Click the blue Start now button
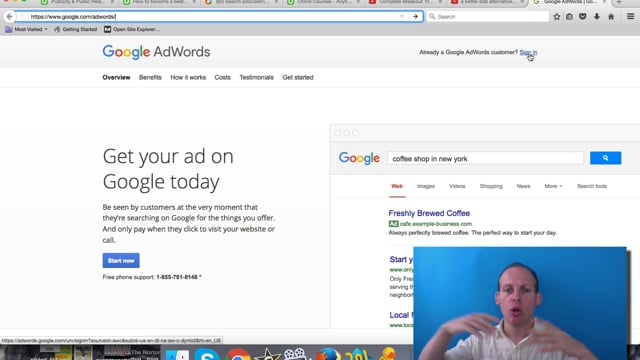640x360 pixels. click(121, 260)
